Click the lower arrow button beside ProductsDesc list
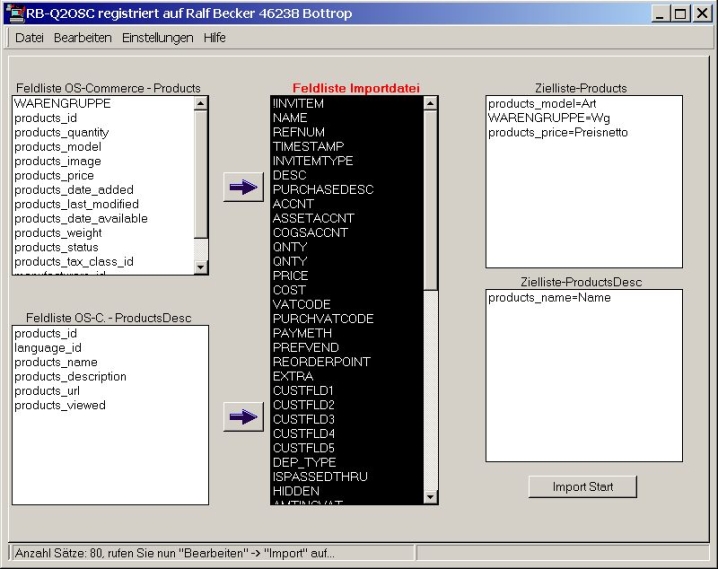The height and width of the screenshot is (569, 718). point(240,418)
